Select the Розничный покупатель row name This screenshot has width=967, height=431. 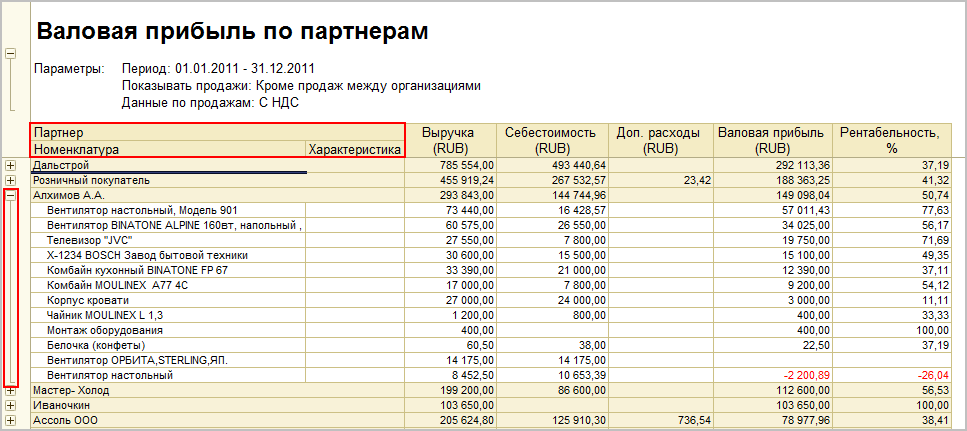91,180
